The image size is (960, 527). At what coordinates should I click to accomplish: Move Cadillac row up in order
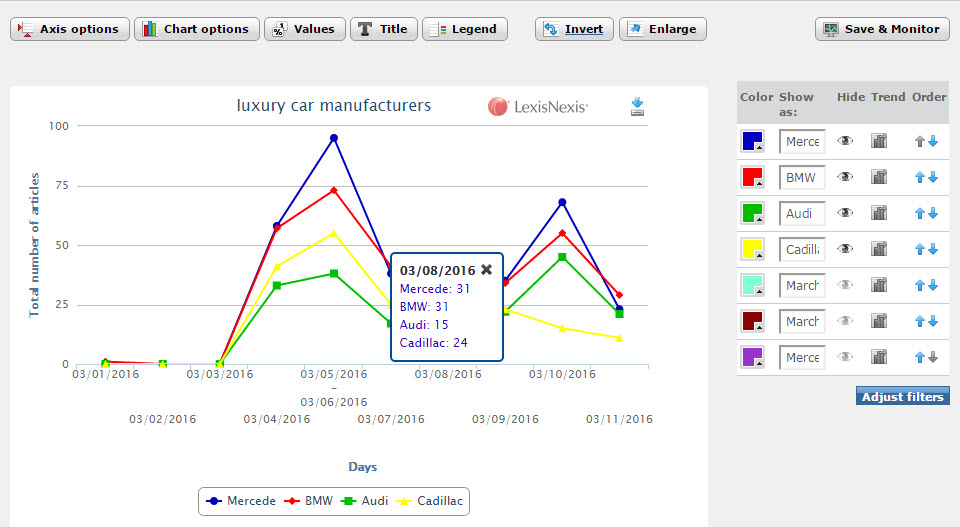(x=920, y=249)
